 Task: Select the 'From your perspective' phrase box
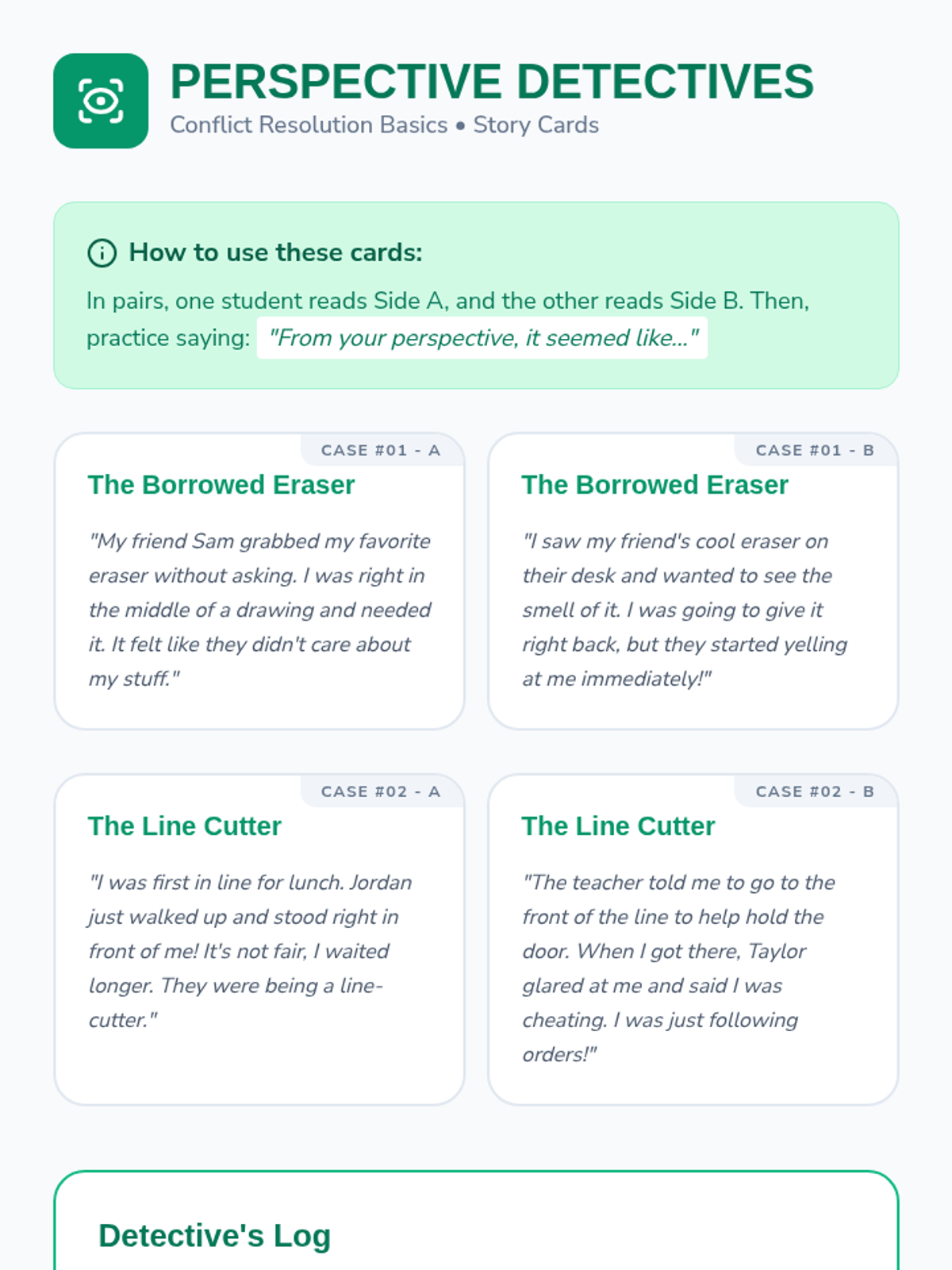pos(482,338)
